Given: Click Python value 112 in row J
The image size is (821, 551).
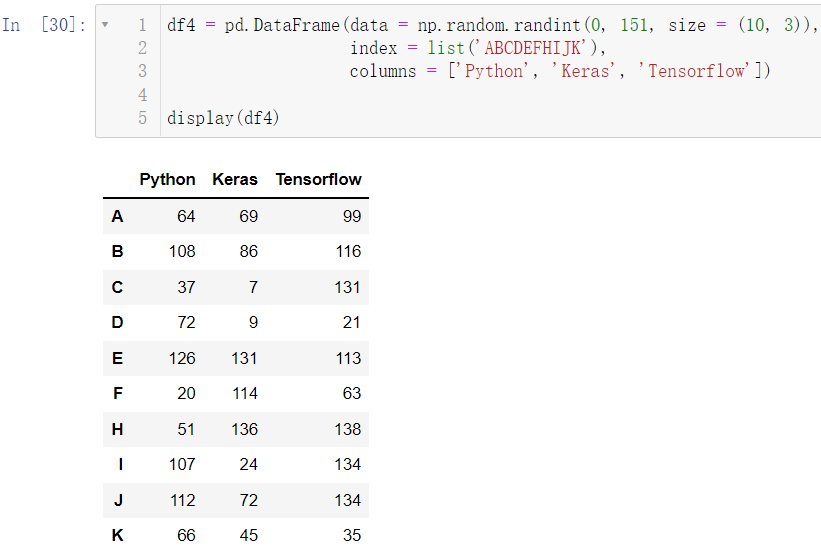Looking at the screenshot, I should point(183,500).
